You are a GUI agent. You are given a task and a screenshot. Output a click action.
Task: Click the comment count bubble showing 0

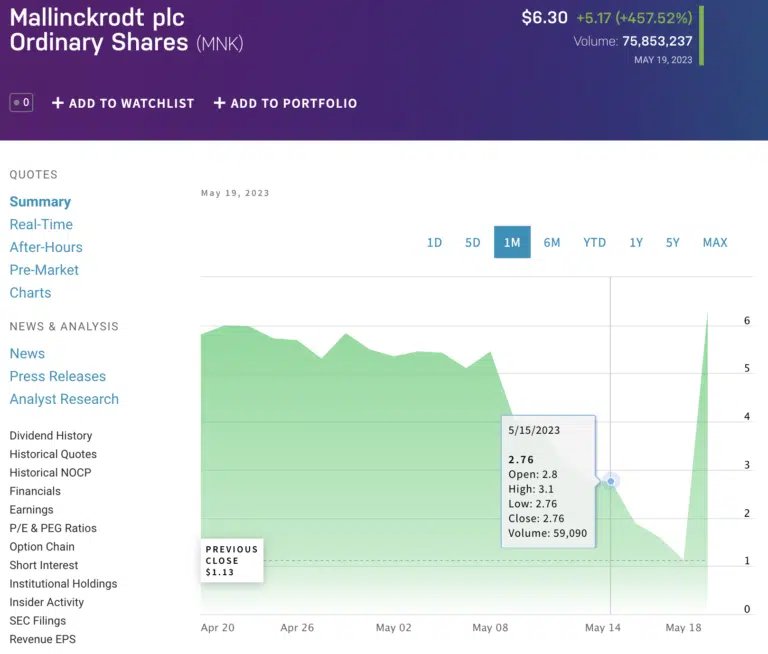click(x=22, y=103)
